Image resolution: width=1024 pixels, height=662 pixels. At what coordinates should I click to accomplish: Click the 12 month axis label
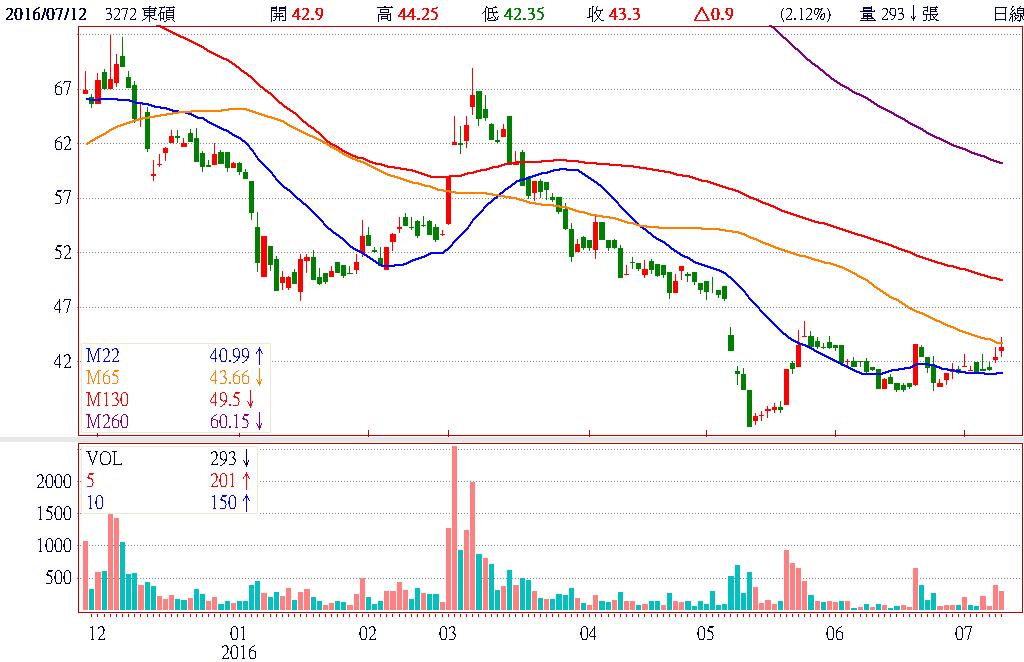click(97, 633)
